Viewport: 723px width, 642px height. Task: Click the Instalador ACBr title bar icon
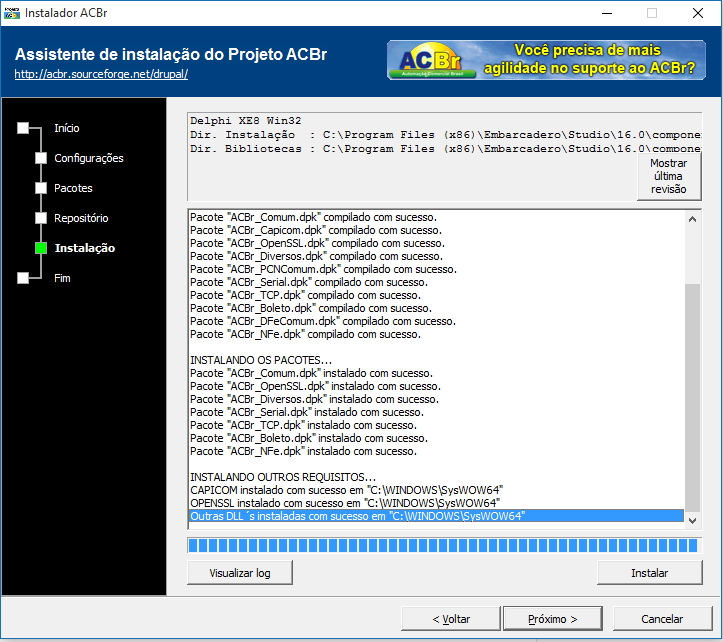[12, 13]
